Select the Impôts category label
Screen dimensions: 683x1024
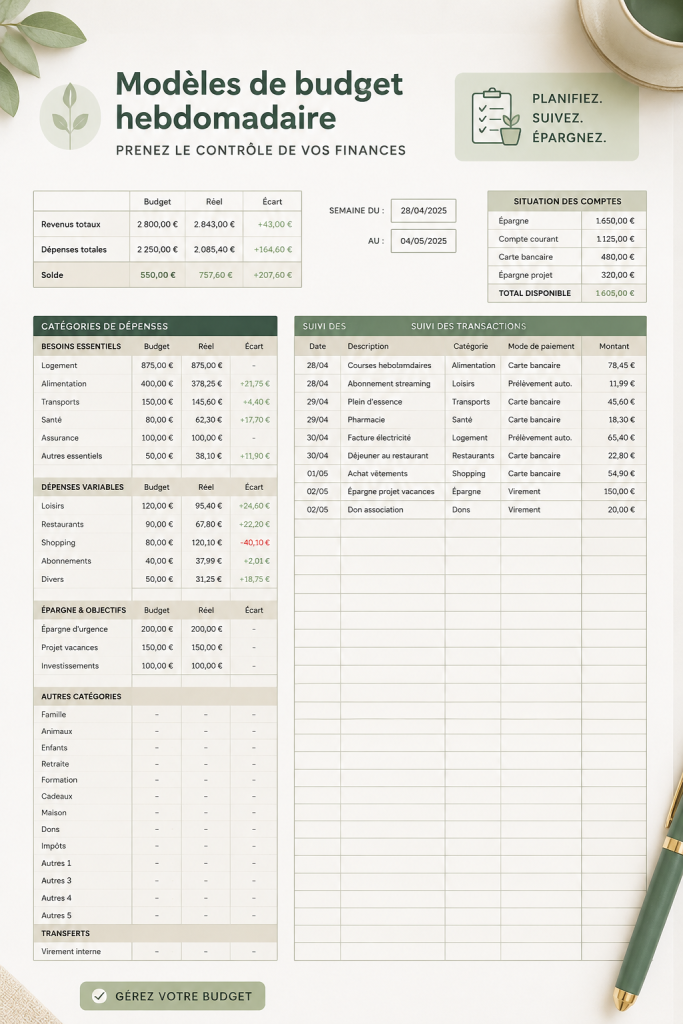(x=54, y=846)
